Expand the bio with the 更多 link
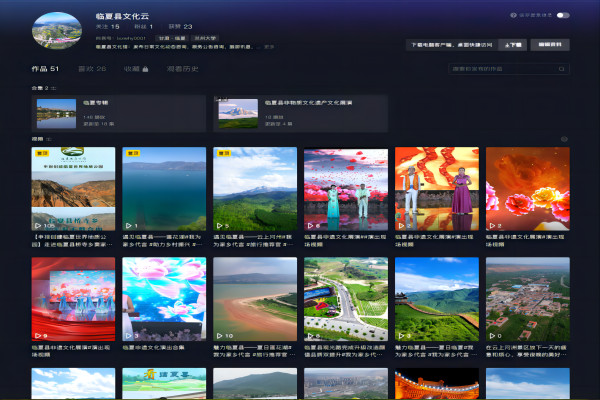This screenshot has height=400, width=600. coord(270,46)
